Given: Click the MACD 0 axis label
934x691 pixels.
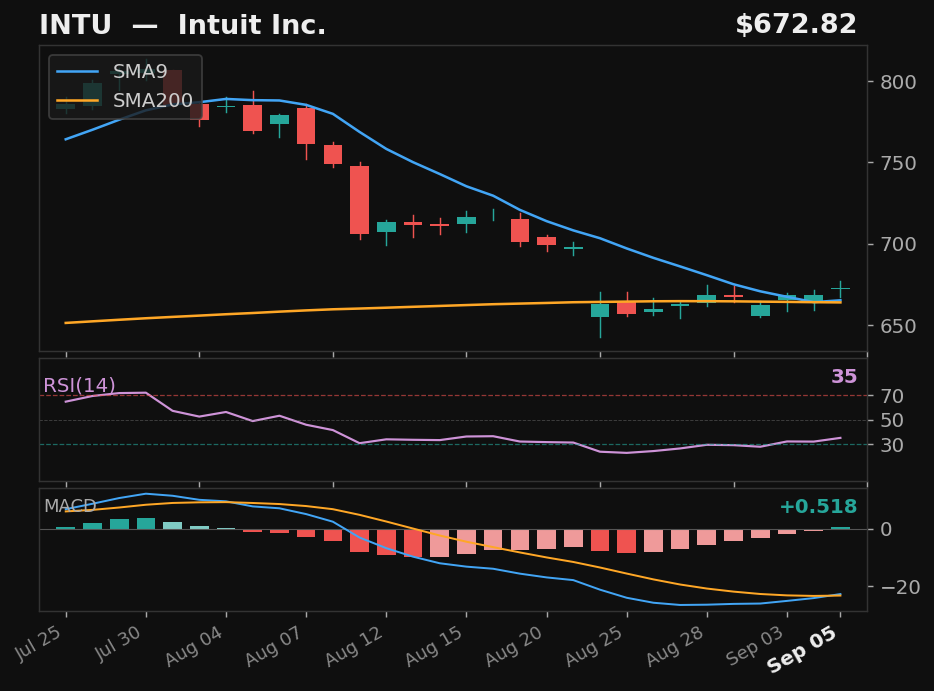Looking at the screenshot, I should (886, 529).
